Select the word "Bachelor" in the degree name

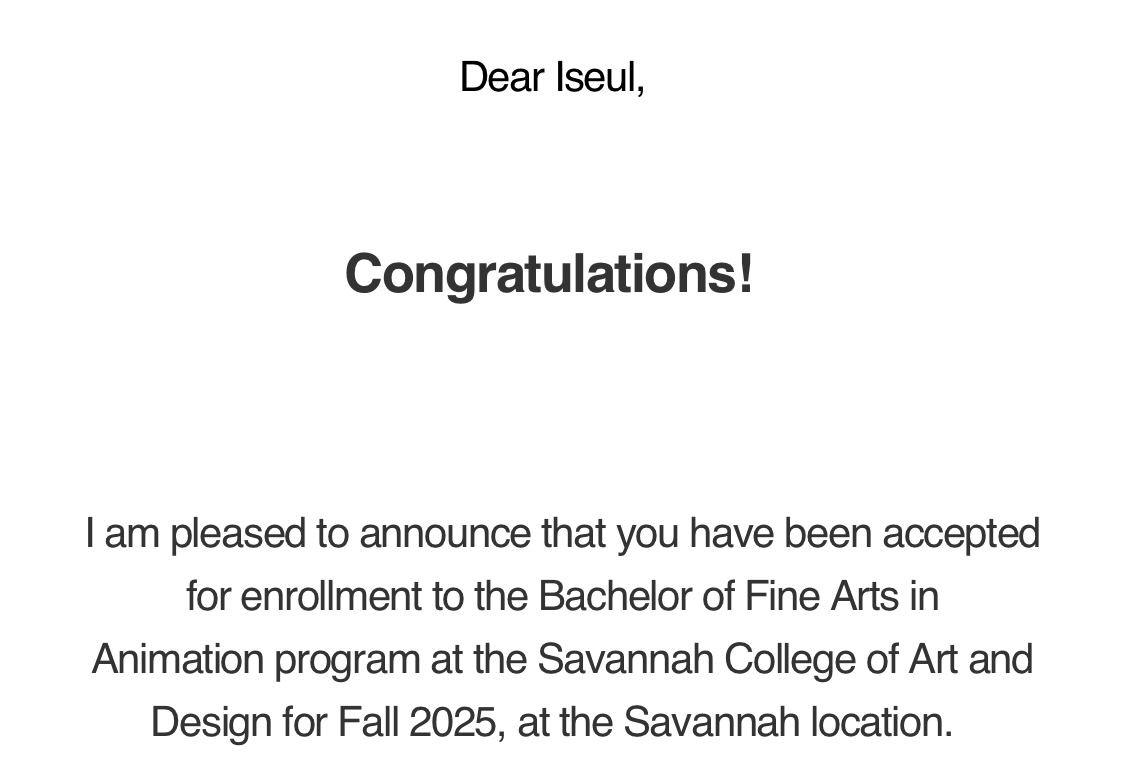[x=615, y=596]
